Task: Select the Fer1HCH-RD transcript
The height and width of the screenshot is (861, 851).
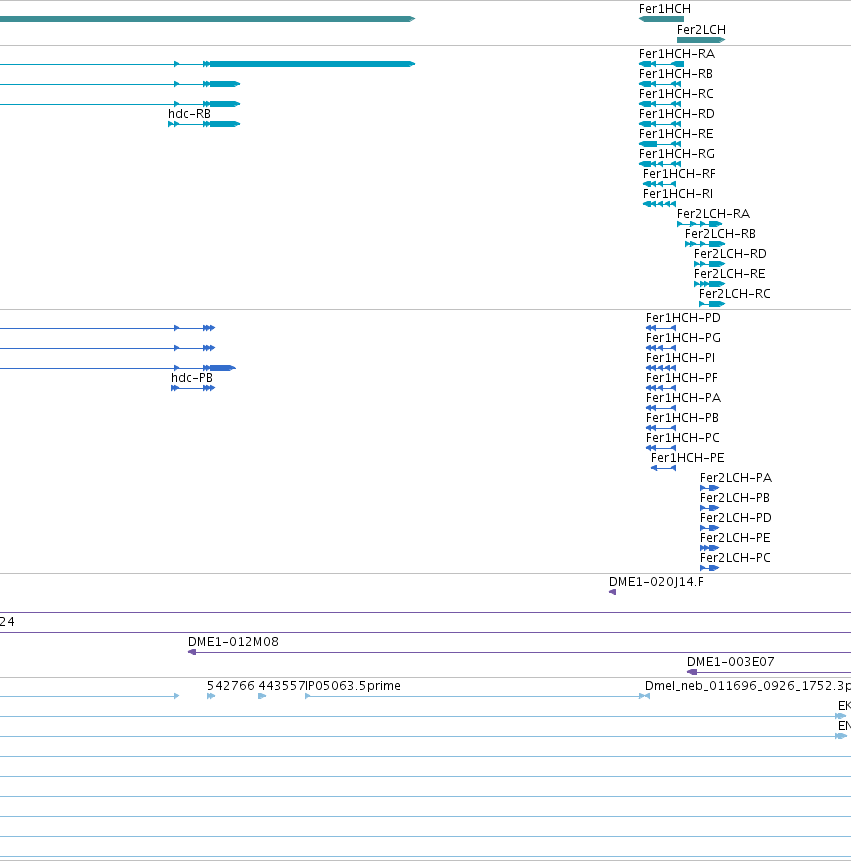Action: 660,124
